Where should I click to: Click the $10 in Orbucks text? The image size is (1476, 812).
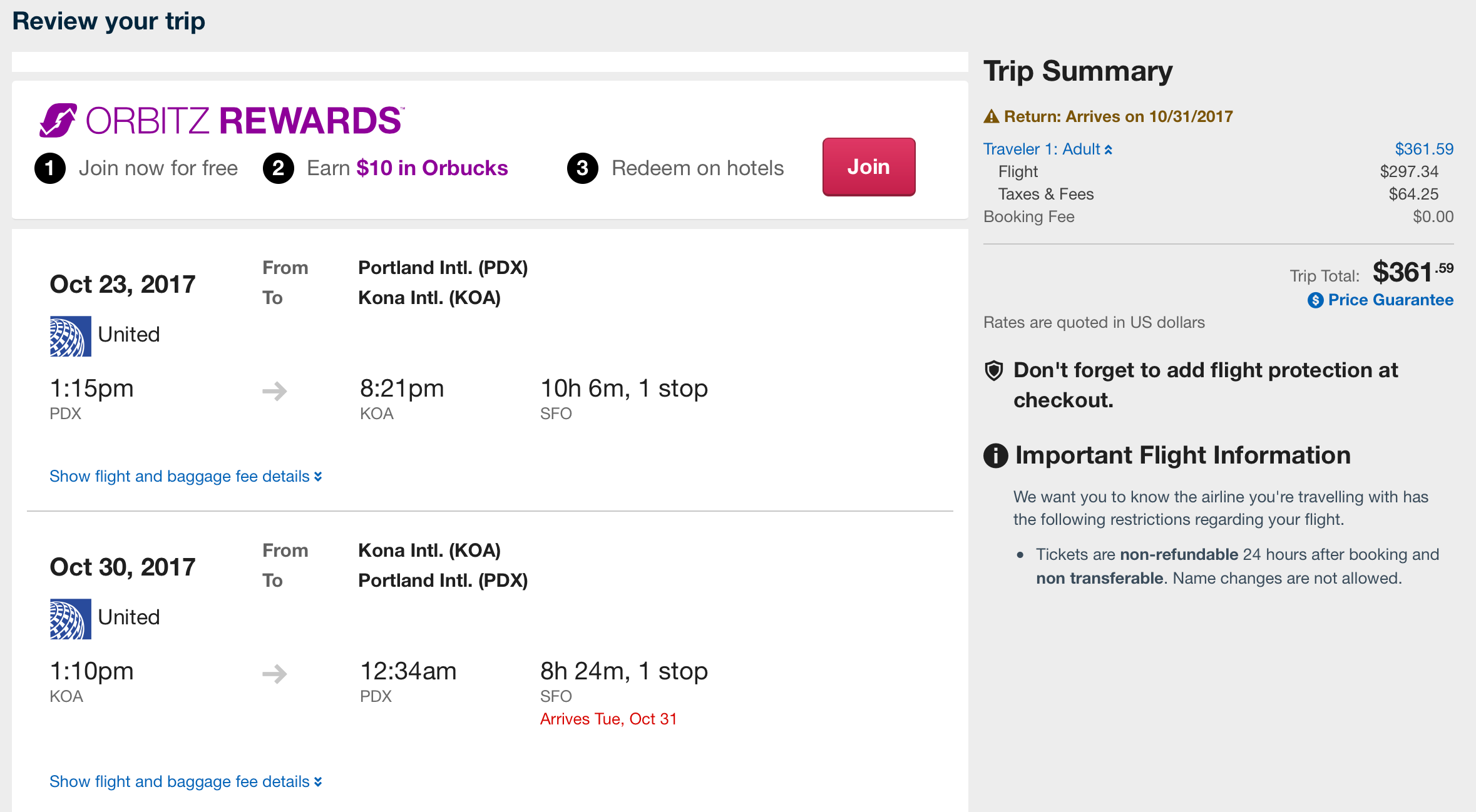coord(432,168)
